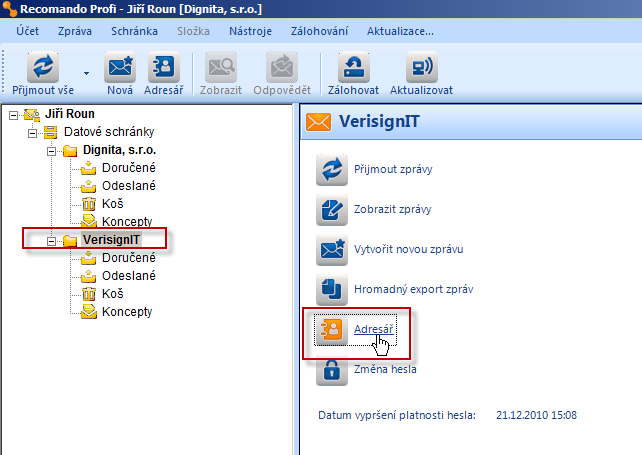Open Odeslané under VerisignIT
This screenshot has width=642, height=455.
coord(129,276)
